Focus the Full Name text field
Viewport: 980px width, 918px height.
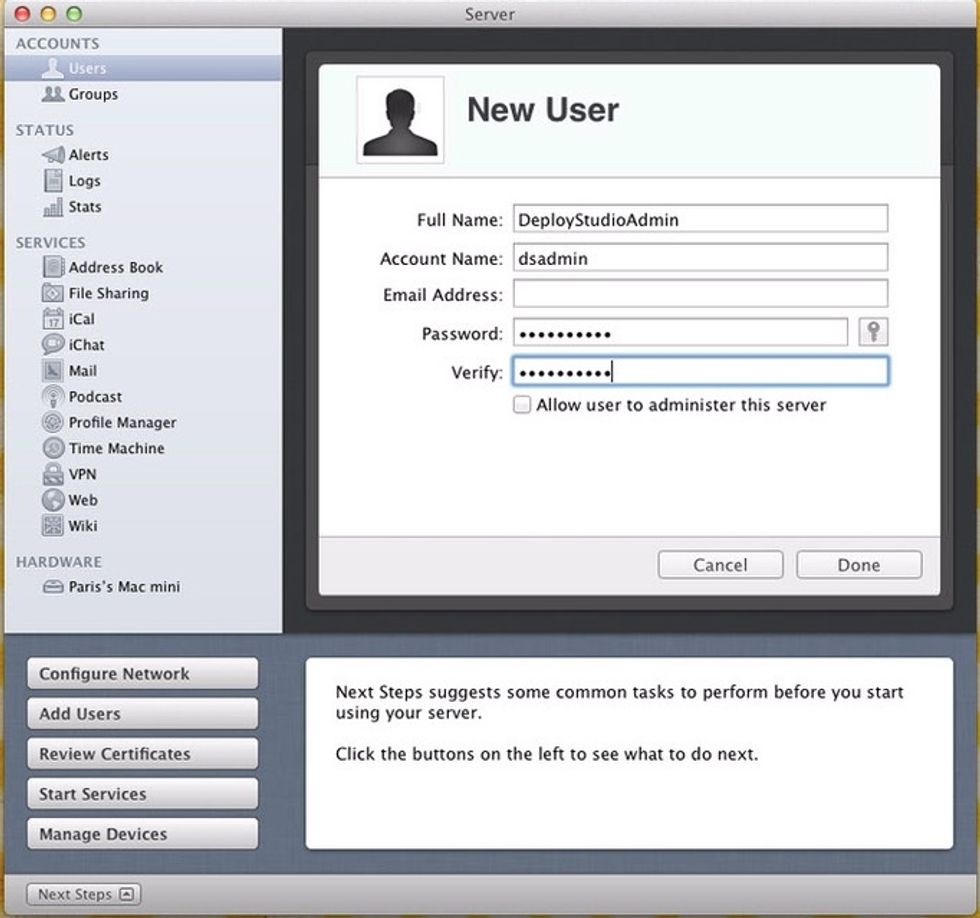[x=700, y=218]
